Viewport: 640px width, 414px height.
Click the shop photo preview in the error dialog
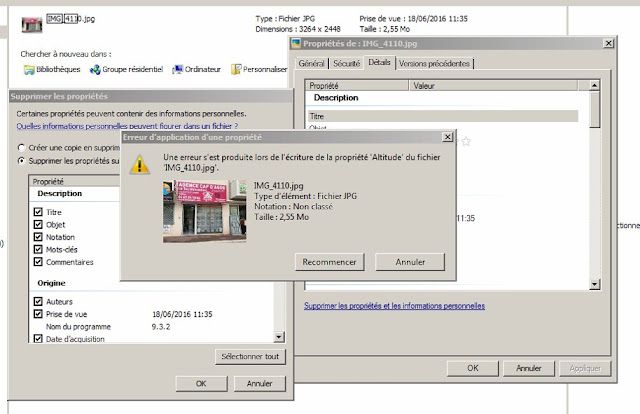pos(204,211)
